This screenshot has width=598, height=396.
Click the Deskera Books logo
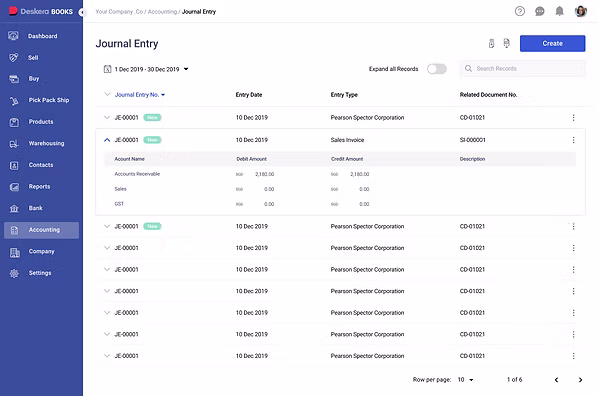point(41,11)
